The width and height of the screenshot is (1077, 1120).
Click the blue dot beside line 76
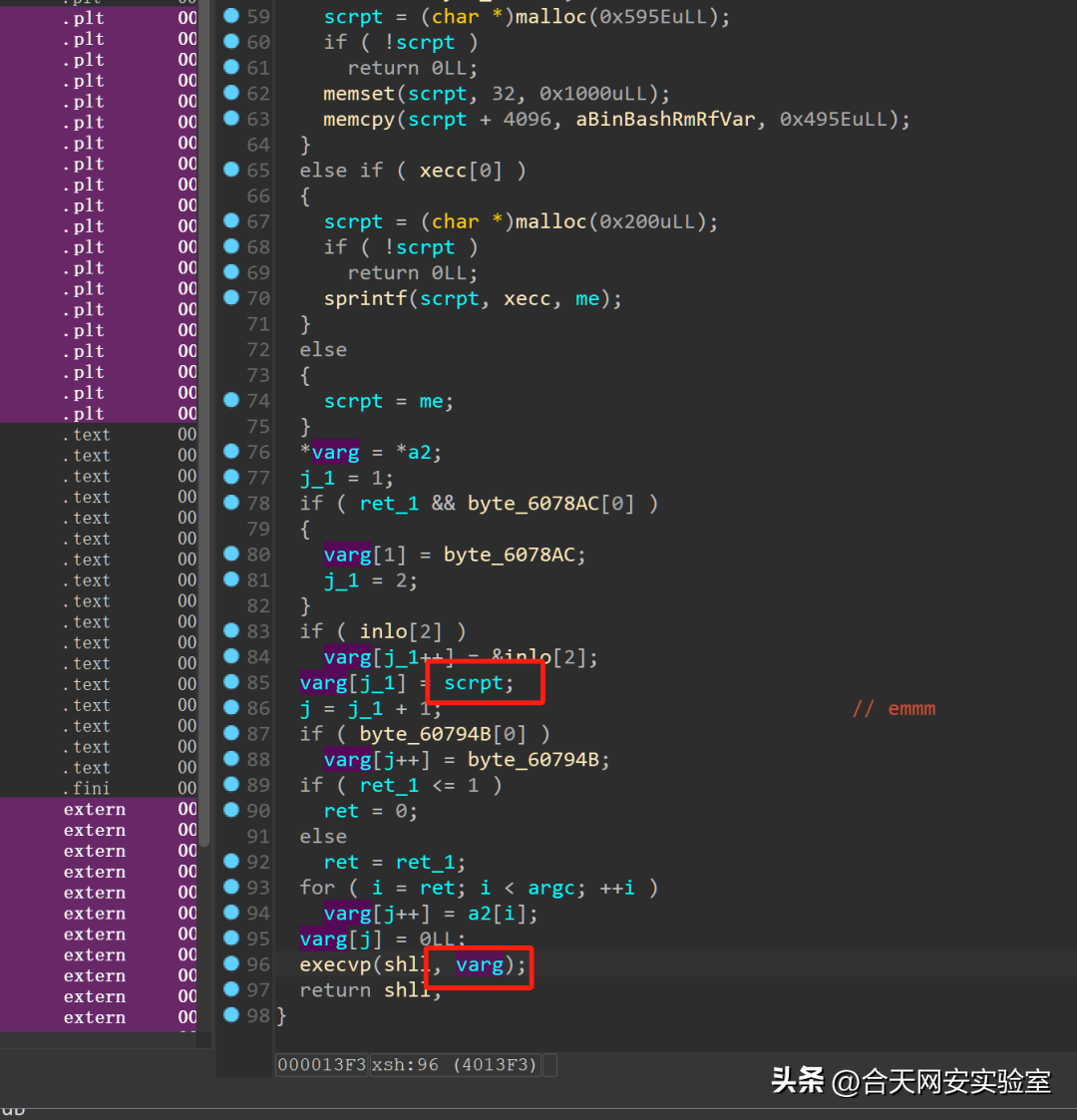231,452
